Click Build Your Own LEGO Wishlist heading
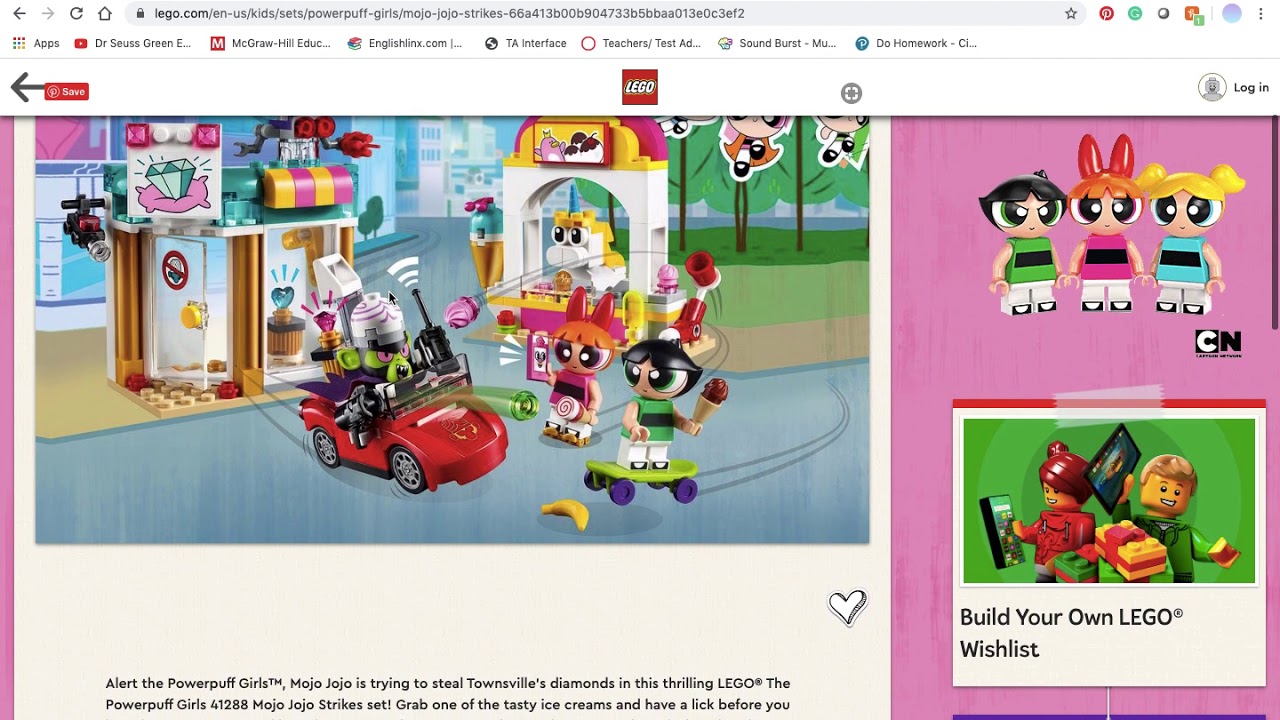 pyautogui.click(x=1071, y=633)
